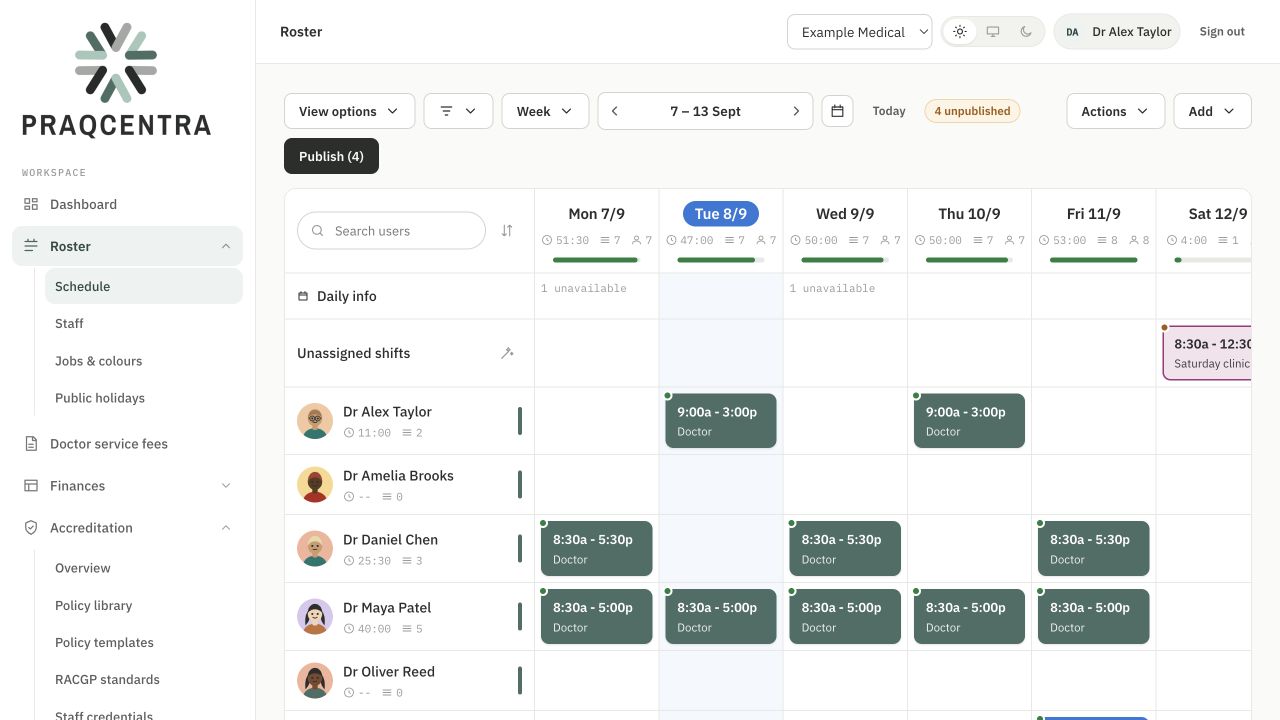The height and width of the screenshot is (720, 1280).
Task: Switch to light theme mode
Action: [x=960, y=32]
